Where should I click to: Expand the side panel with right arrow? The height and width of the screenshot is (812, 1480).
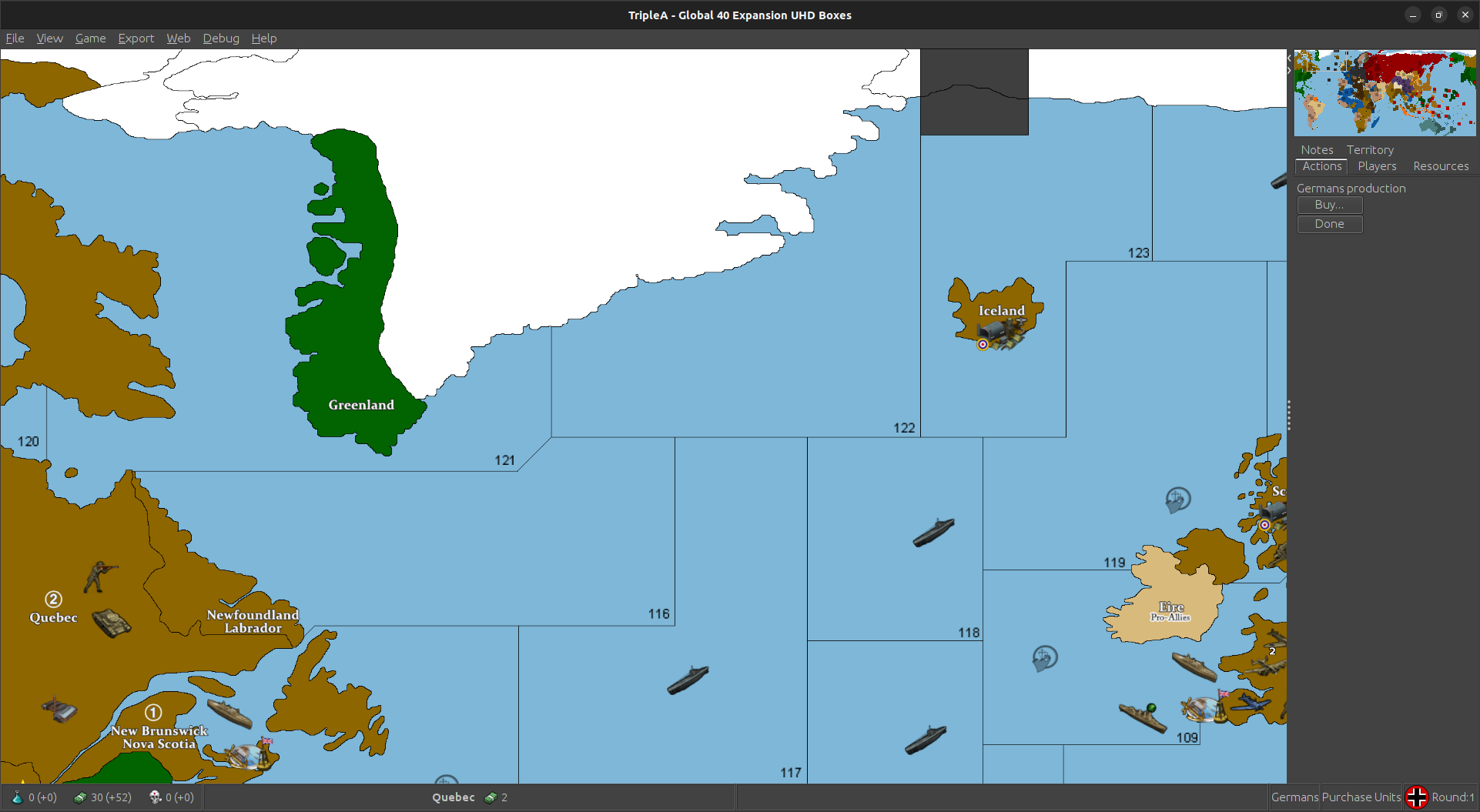pyautogui.click(x=1289, y=70)
